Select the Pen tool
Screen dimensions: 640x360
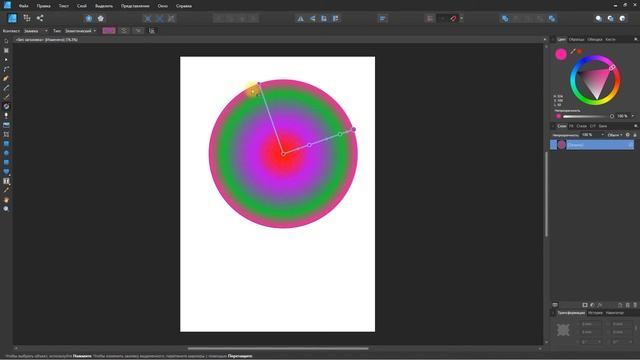(x=6, y=78)
